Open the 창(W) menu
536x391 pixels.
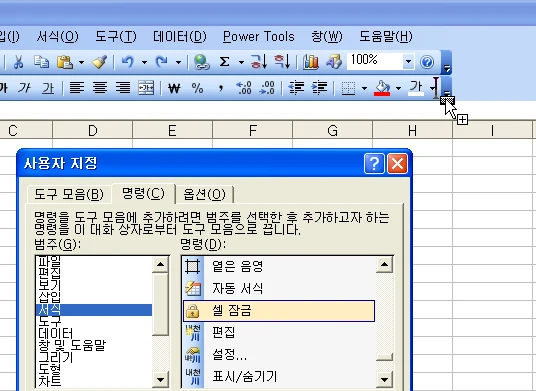[x=326, y=36]
